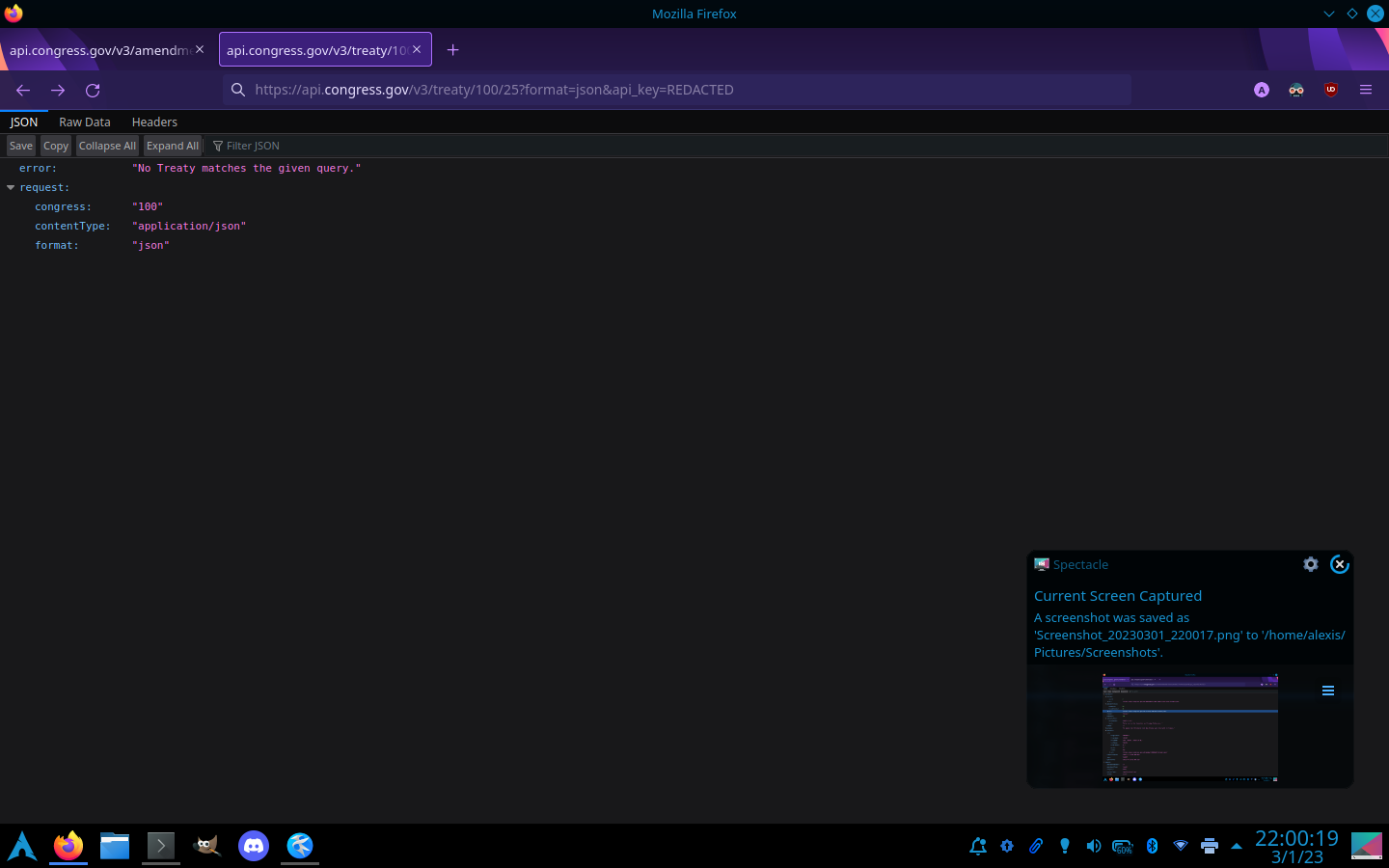Image resolution: width=1389 pixels, height=868 pixels.
Task: Switch to the Headers tab
Action: [154, 122]
